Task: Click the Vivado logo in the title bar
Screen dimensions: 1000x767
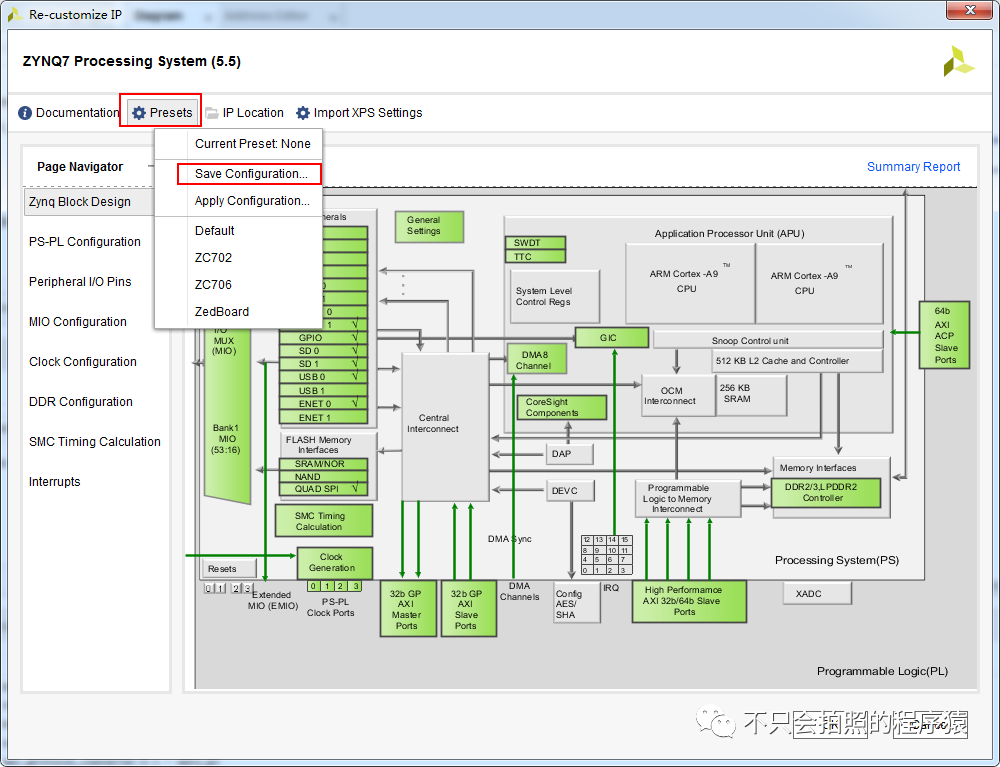Action: pos(15,14)
